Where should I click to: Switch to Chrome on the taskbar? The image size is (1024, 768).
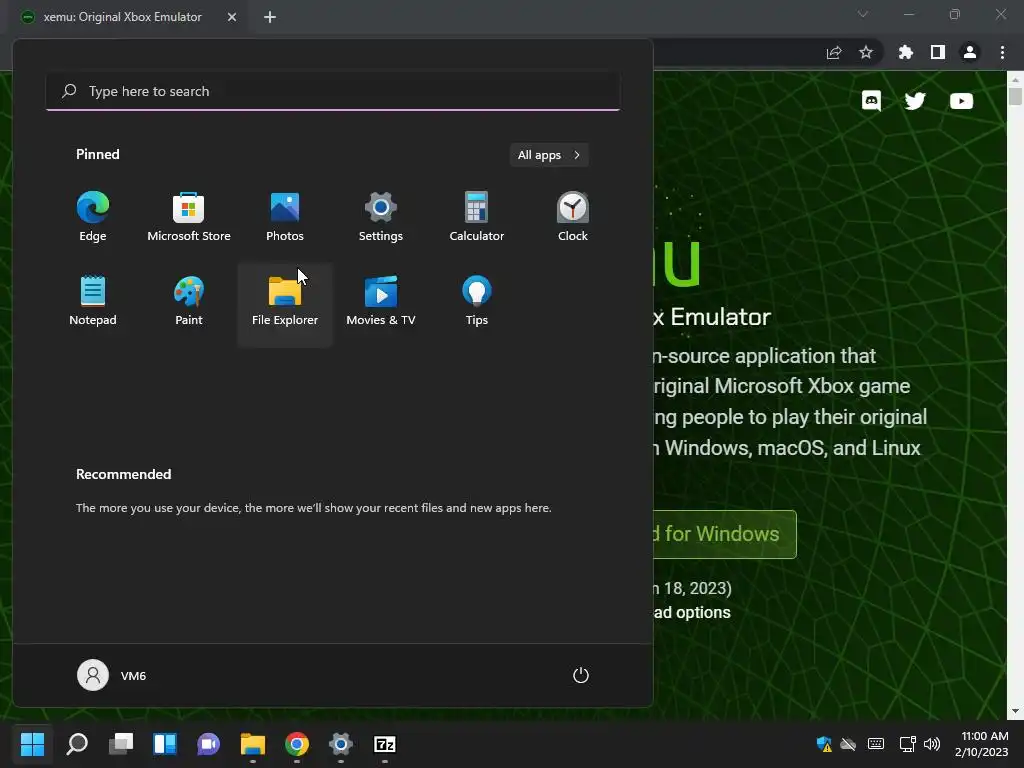(296, 744)
